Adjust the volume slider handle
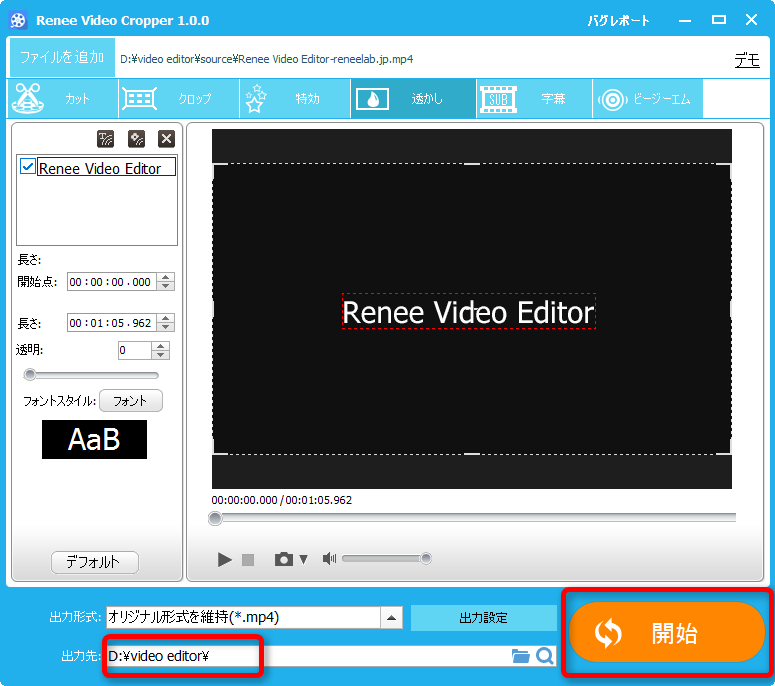The height and width of the screenshot is (686, 775). point(426,558)
